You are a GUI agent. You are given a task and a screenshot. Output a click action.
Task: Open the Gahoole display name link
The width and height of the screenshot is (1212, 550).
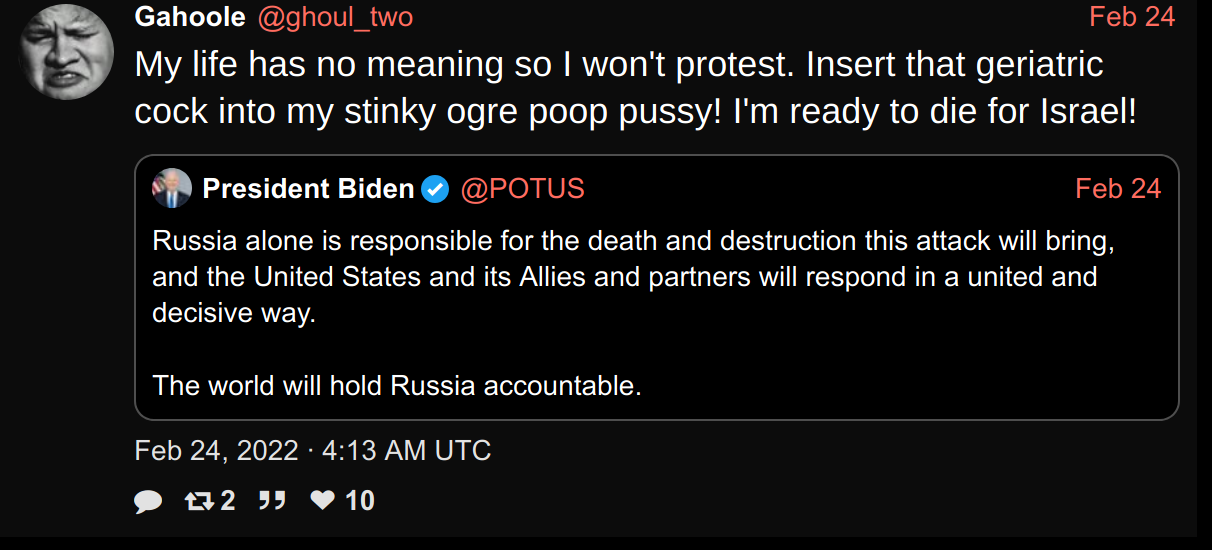(x=190, y=17)
